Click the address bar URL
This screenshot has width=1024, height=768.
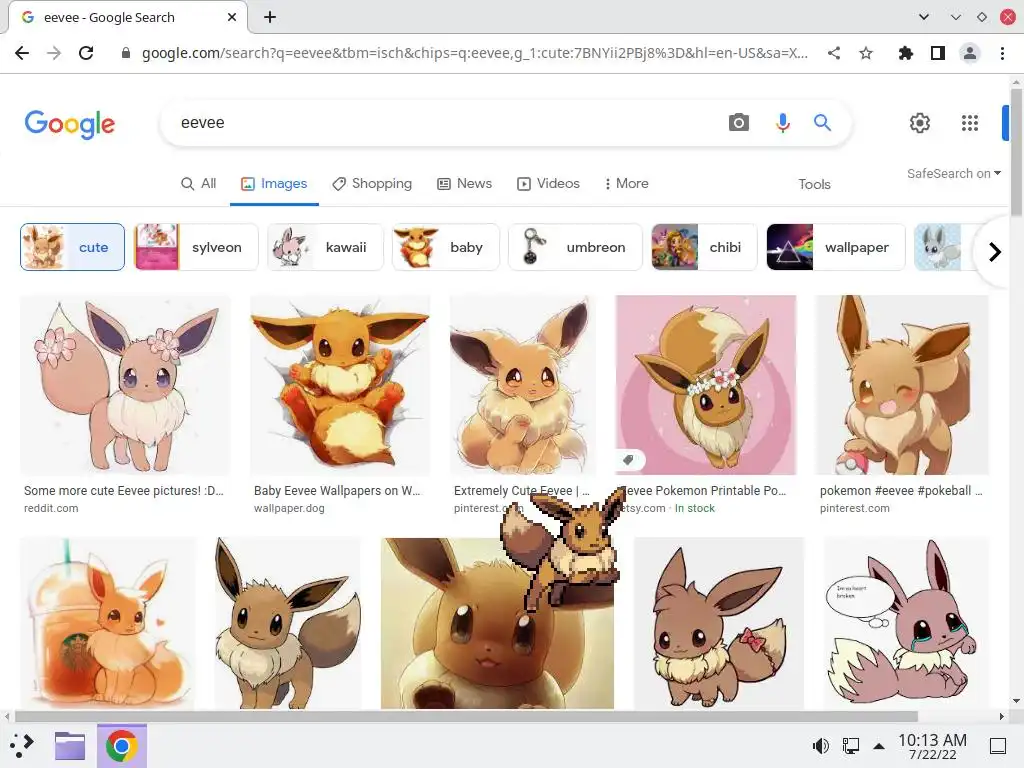click(x=475, y=53)
